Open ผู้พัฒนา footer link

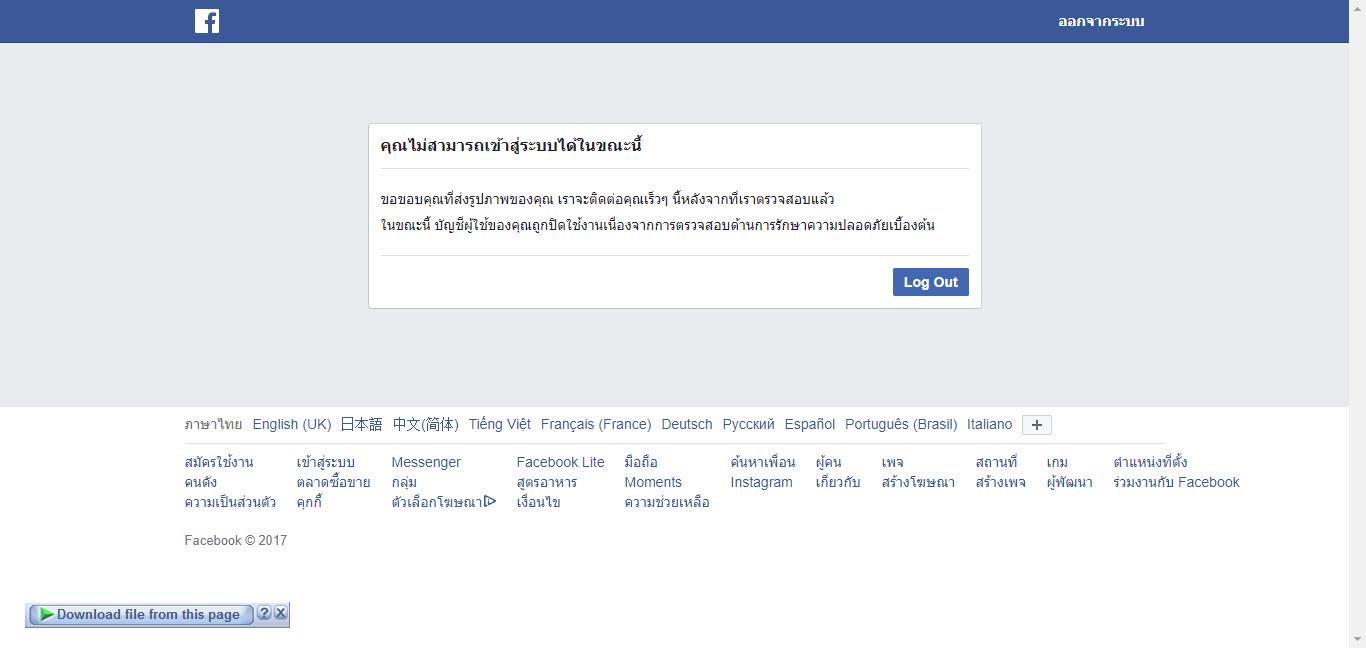coord(1069,482)
